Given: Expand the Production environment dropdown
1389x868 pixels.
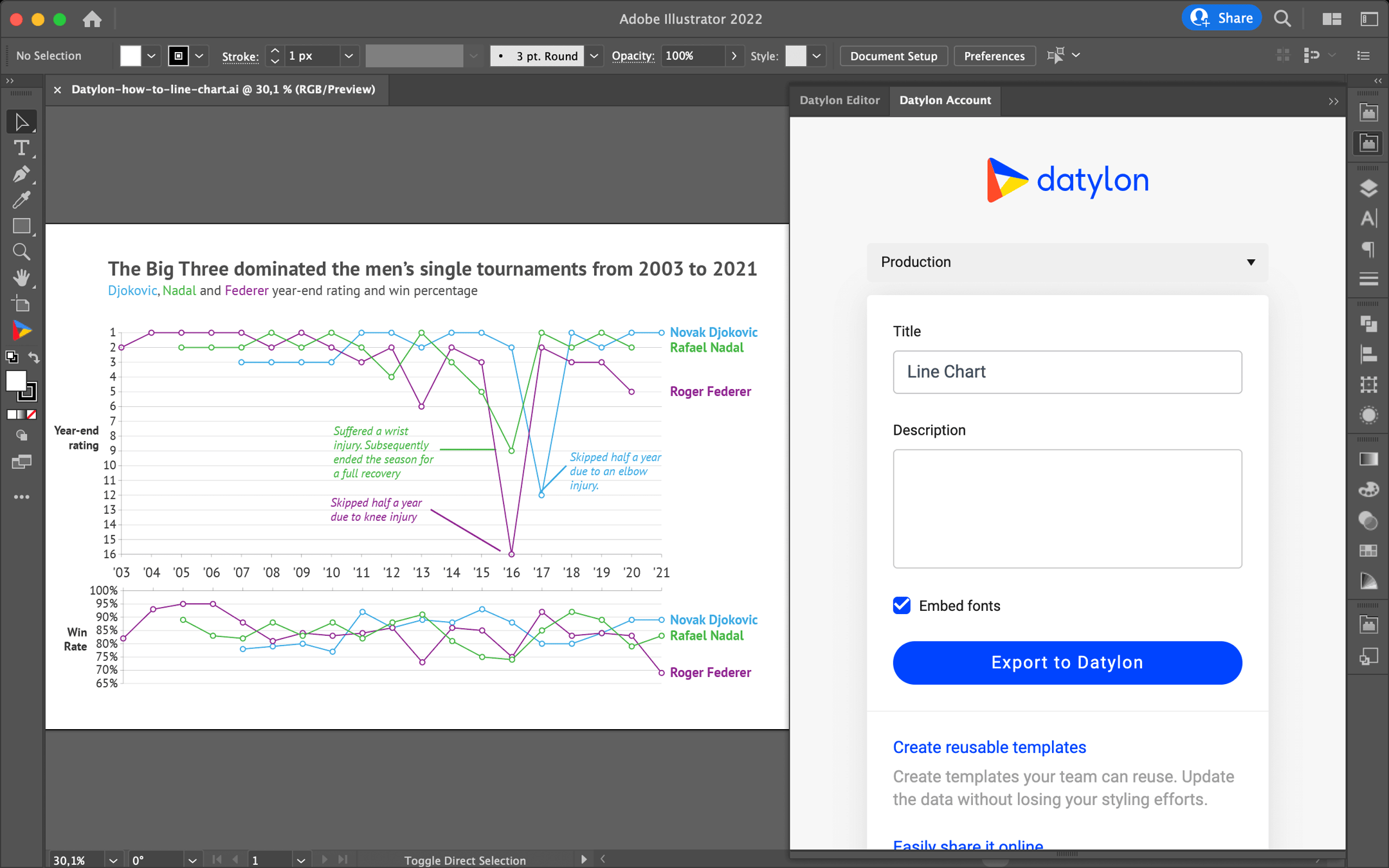Looking at the screenshot, I should [x=1250, y=262].
